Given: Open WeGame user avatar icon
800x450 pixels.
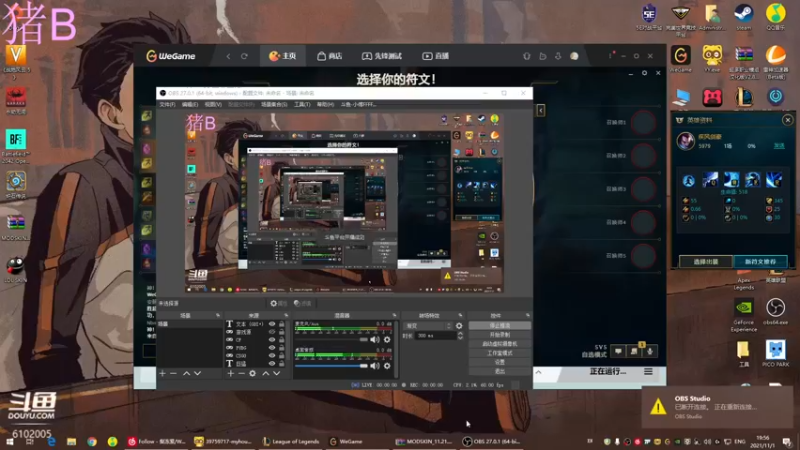Looking at the screenshot, I should pos(574,56).
